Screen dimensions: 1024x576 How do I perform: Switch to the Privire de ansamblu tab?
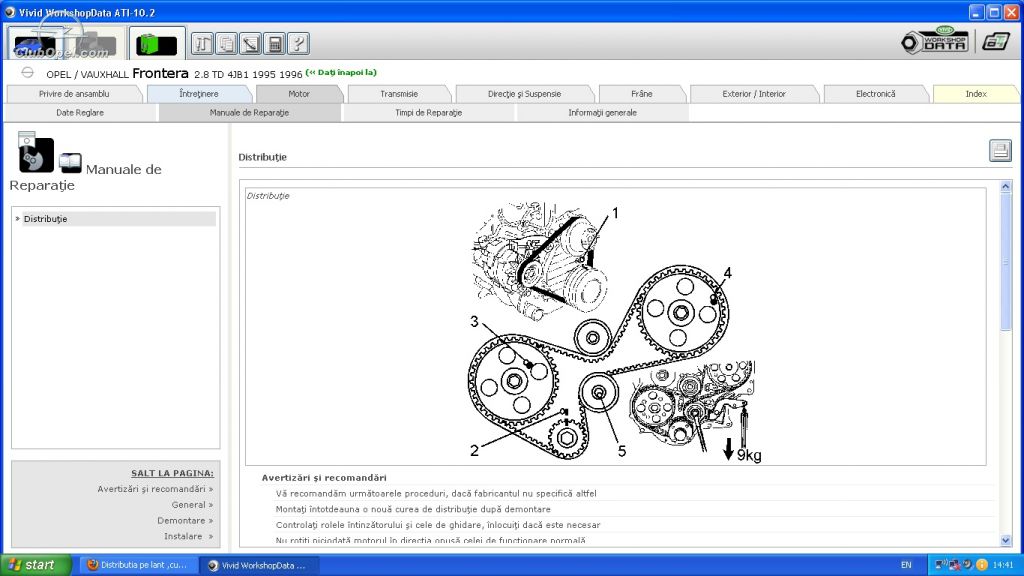pyautogui.click(x=74, y=94)
